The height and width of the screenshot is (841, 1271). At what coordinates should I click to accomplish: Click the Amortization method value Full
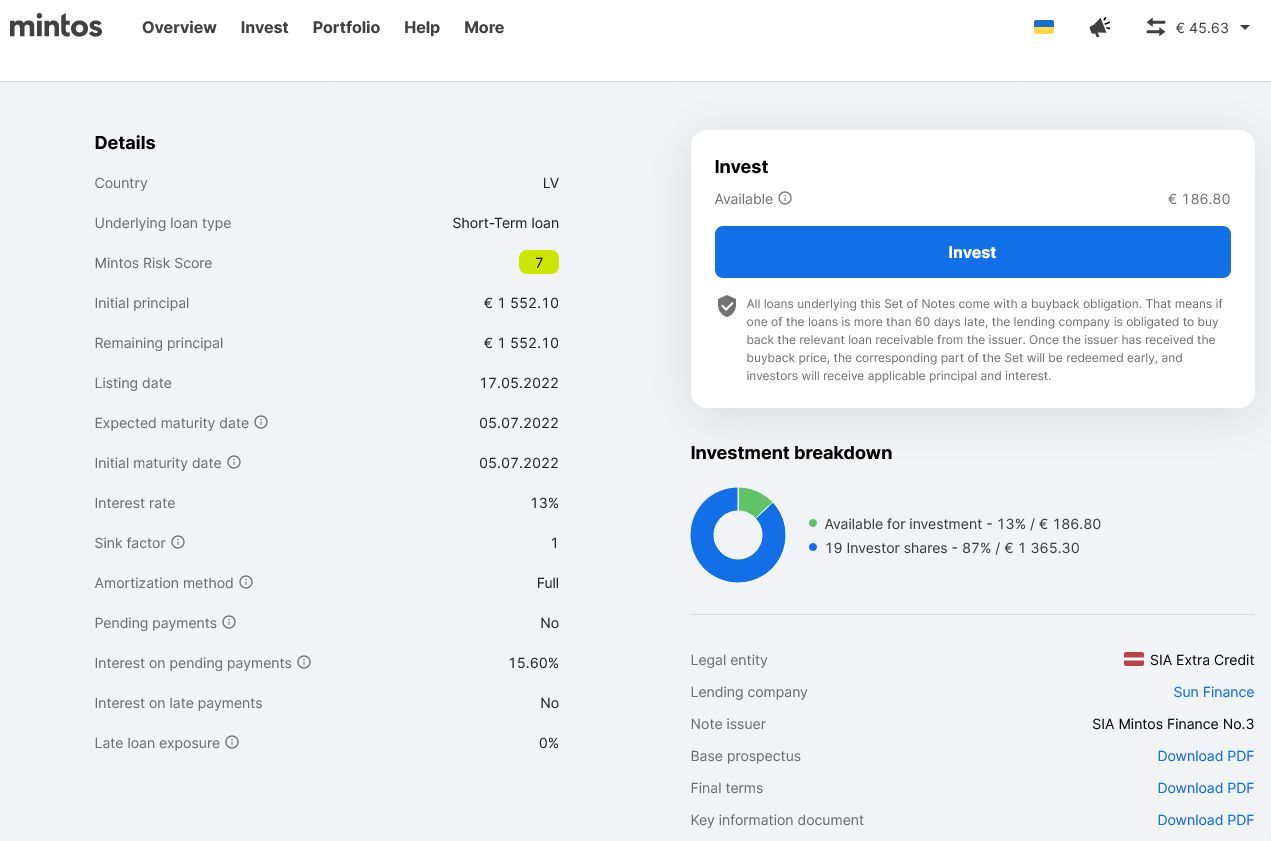(x=547, y=583)
